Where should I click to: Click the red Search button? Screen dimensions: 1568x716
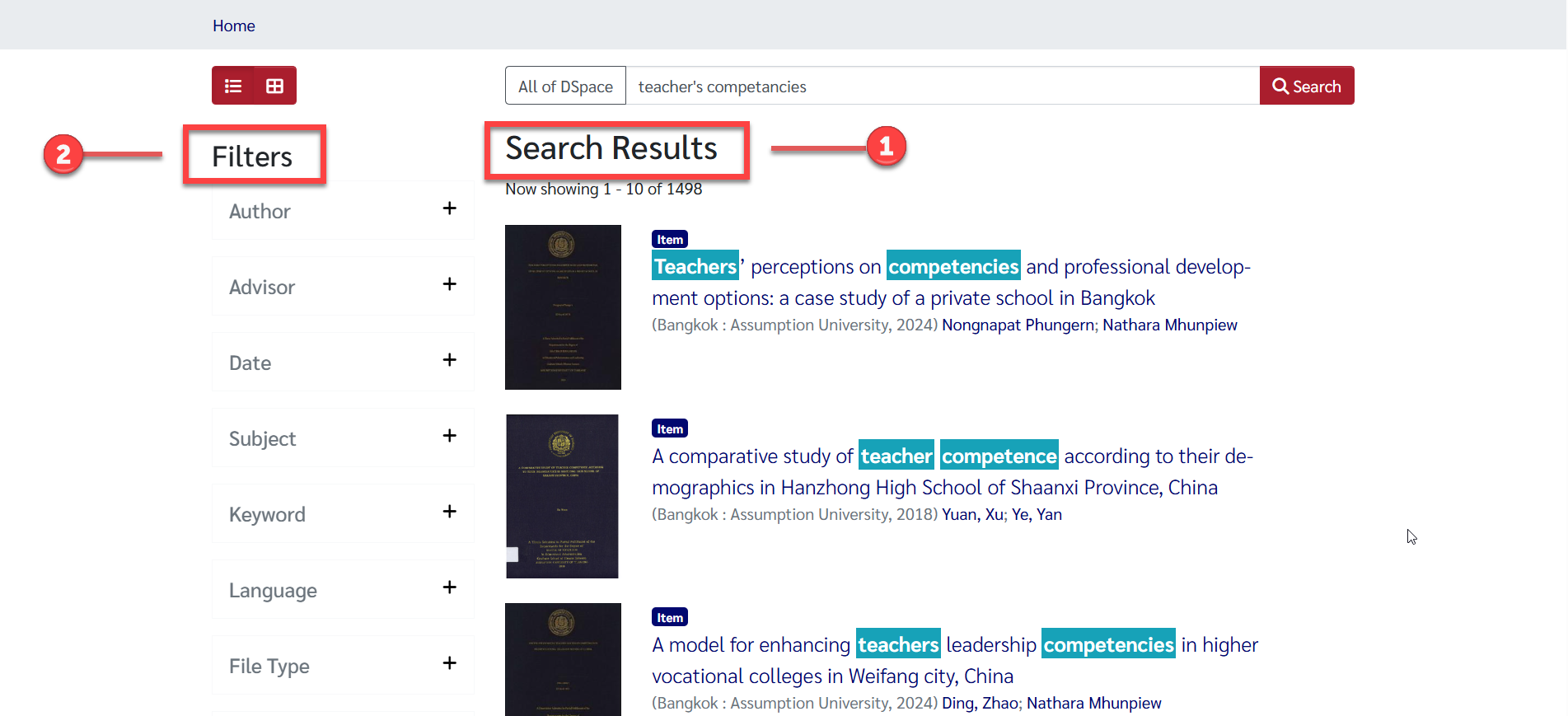coord(1306,86)
